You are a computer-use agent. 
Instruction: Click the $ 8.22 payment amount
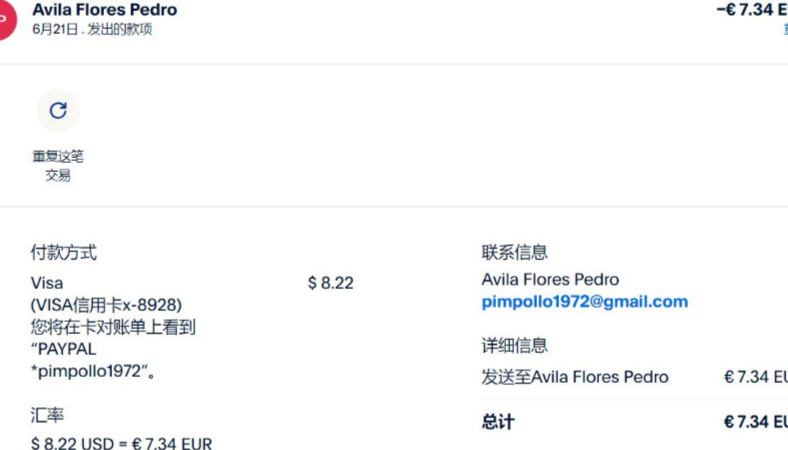pos(331,283)
